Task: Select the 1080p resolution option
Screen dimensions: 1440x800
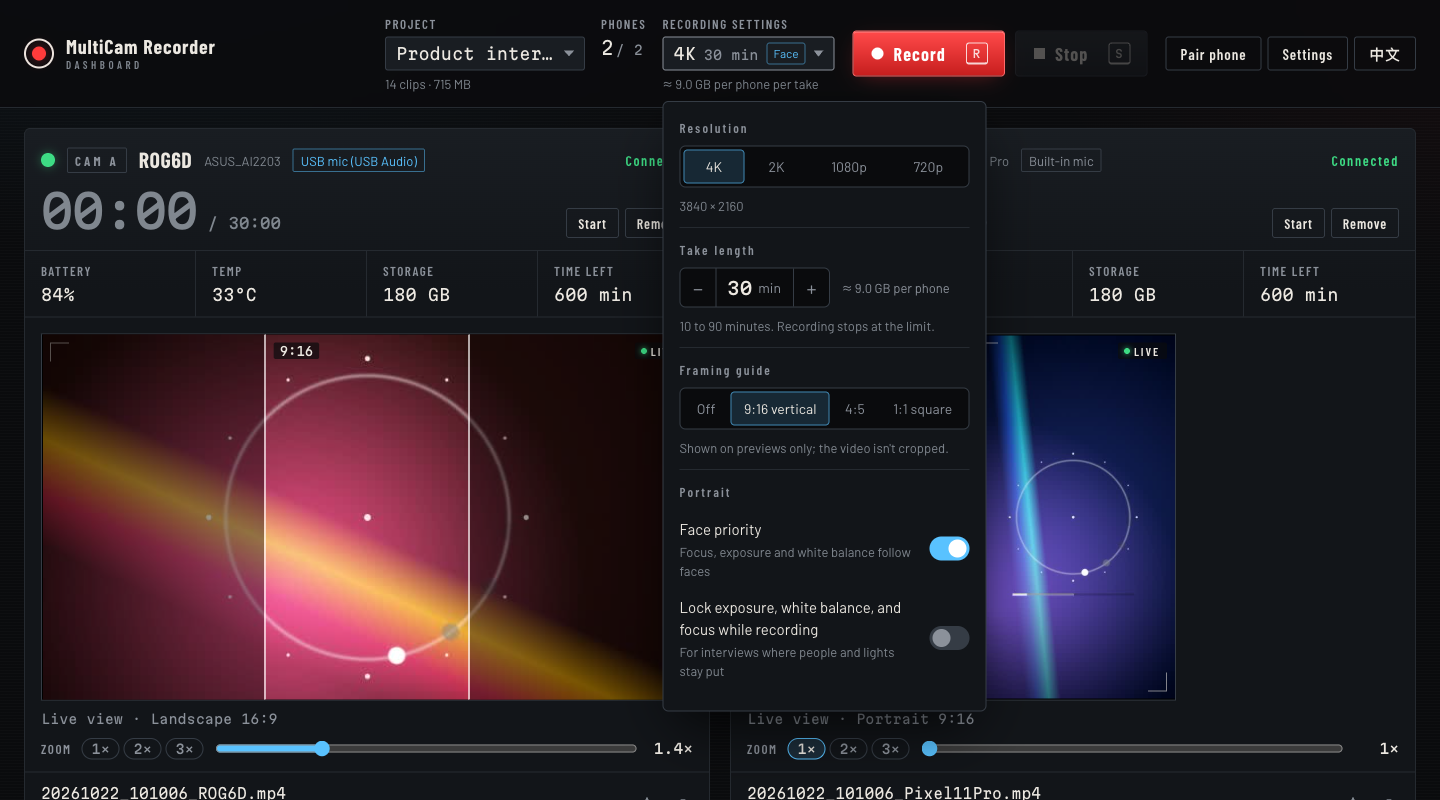Action: click(849, 167)
